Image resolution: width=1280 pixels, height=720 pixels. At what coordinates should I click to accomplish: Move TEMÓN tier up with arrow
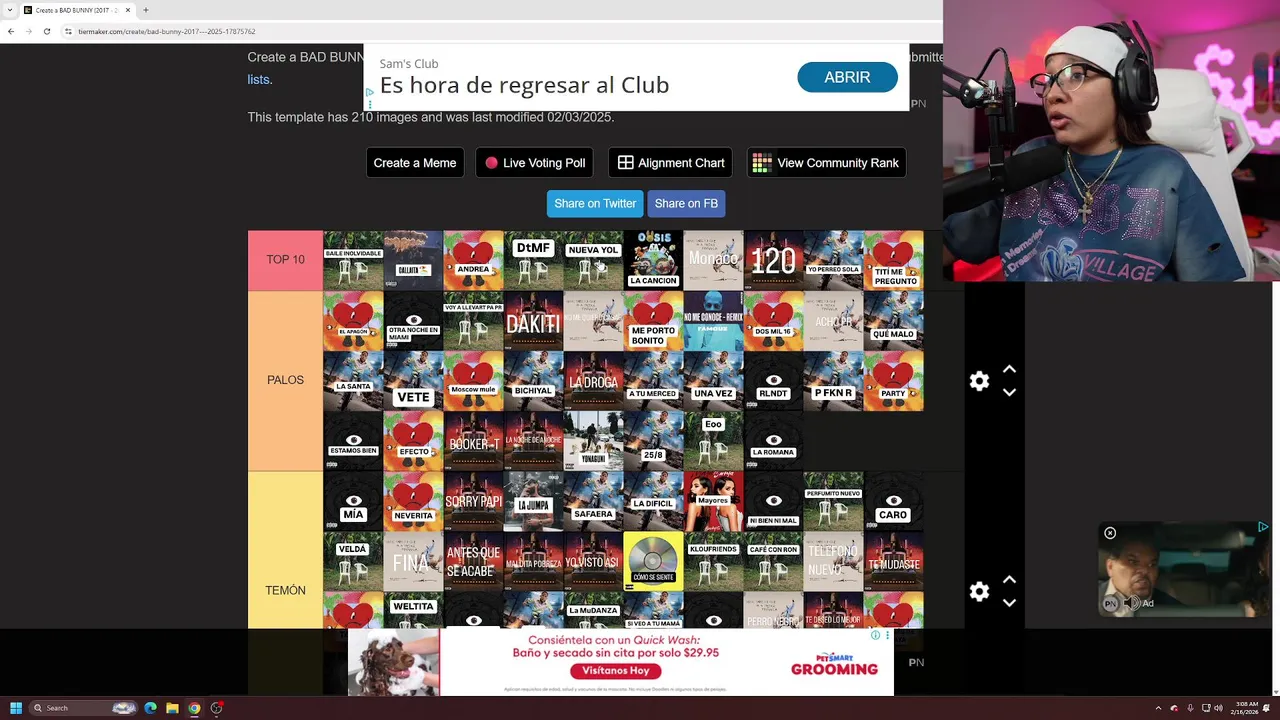click(x=1009, y=580)
